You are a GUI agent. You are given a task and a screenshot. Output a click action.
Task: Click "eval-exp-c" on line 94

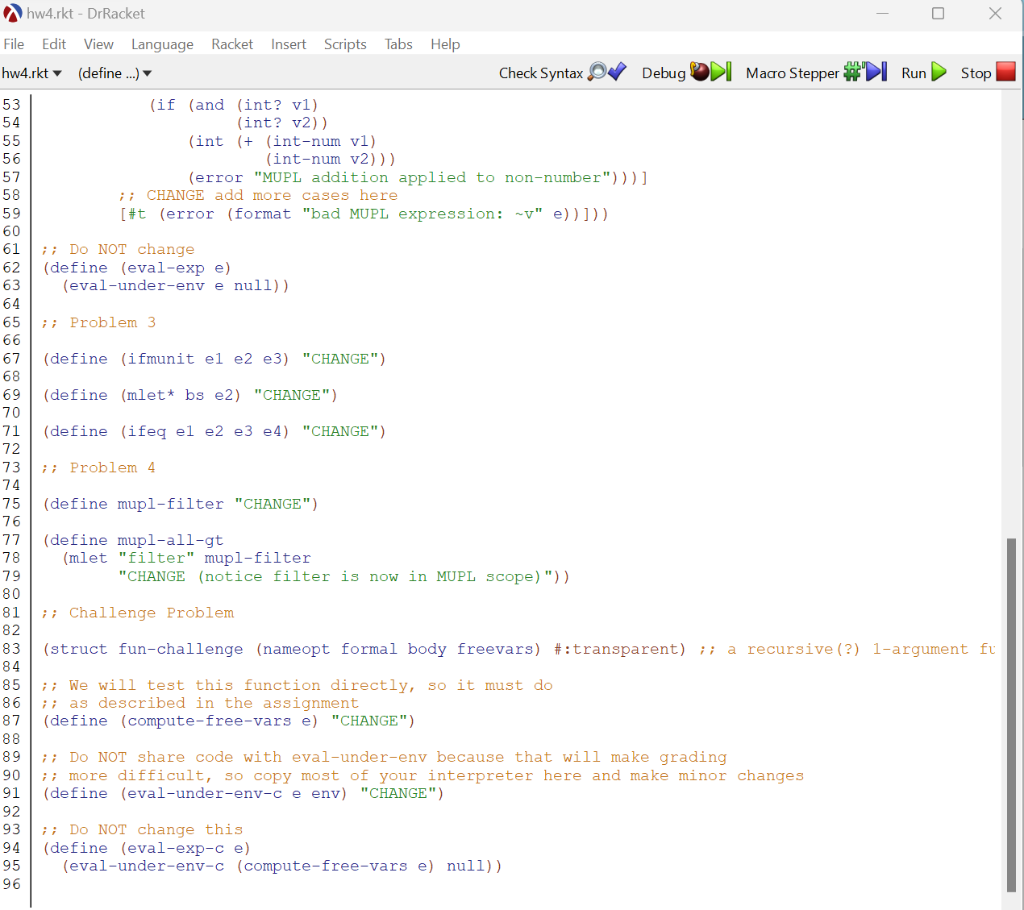click(175, 848)
